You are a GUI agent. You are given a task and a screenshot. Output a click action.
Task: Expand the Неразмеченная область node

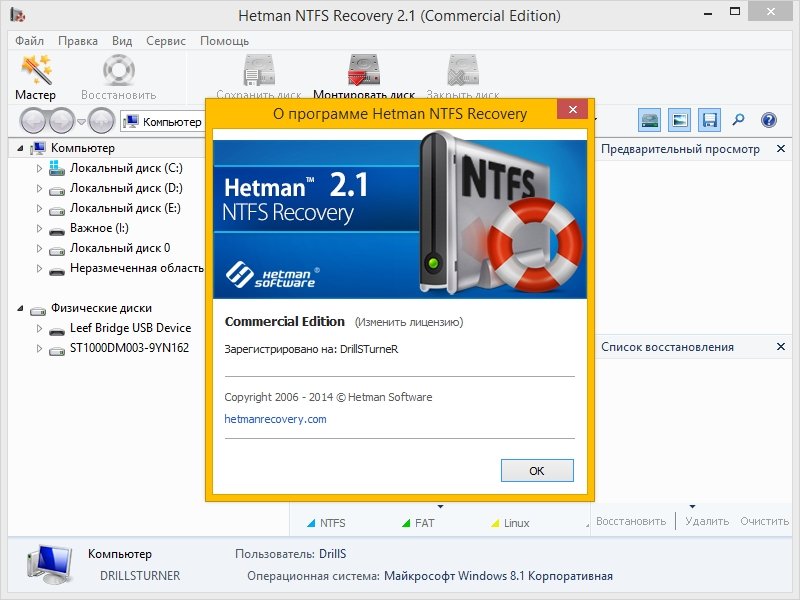tap(39, 268)
